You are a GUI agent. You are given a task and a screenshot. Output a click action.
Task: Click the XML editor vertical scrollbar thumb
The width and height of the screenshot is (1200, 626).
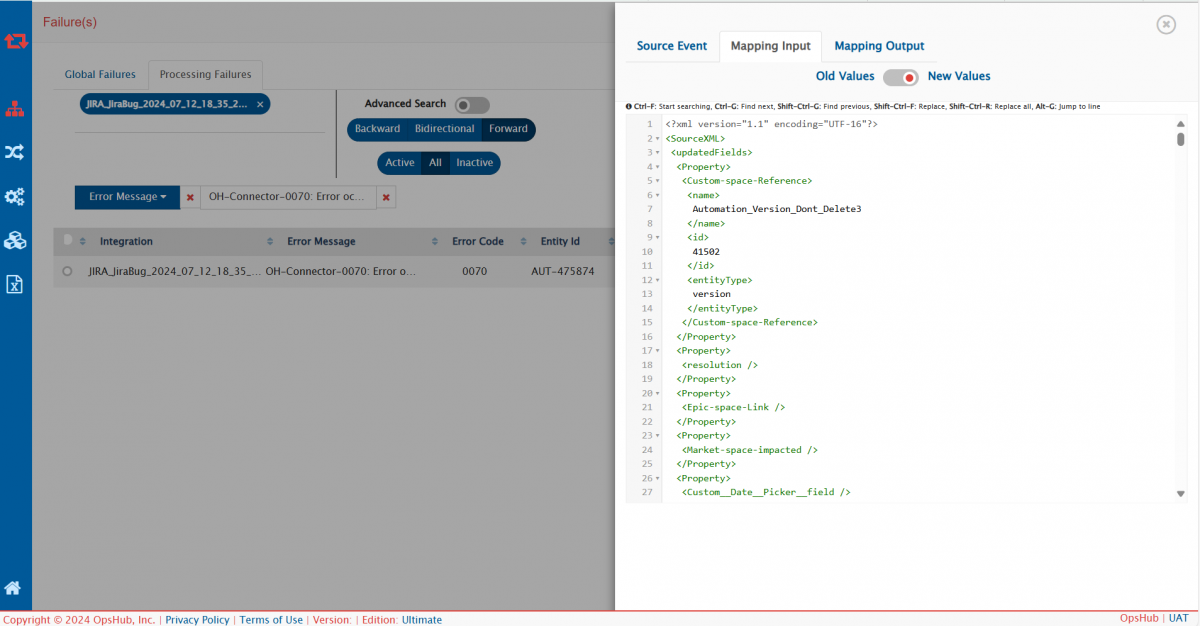pos(1180,138)
